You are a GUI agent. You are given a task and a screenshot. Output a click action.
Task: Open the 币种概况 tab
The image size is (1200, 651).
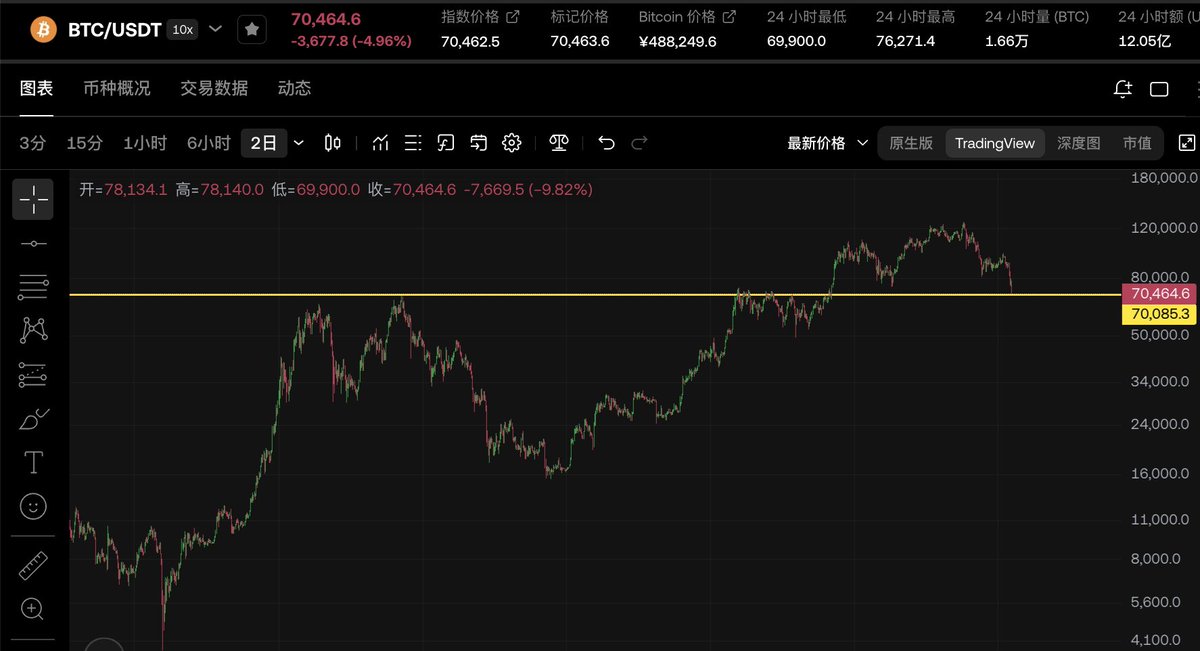coord(117,88)
